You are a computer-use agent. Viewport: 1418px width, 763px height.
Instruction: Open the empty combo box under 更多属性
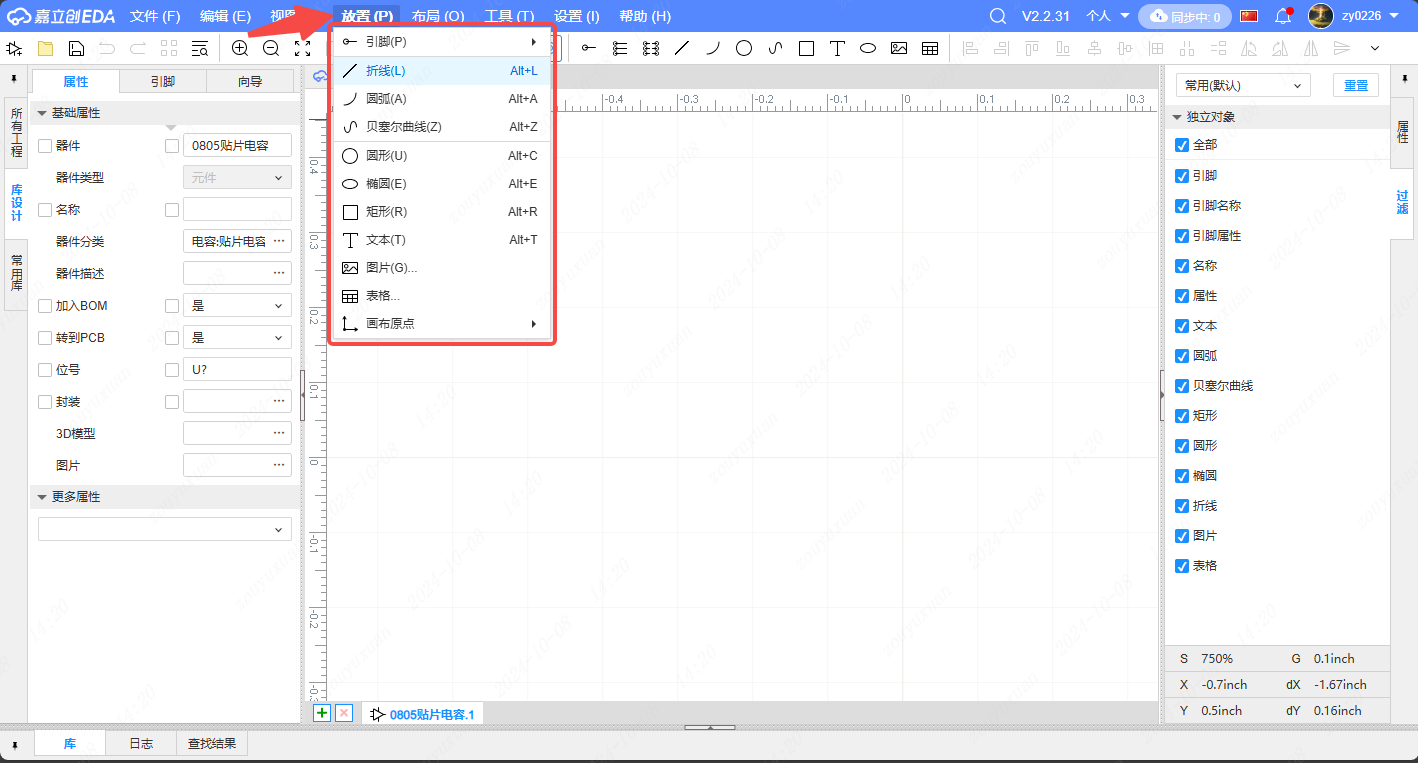tap(165, 529)
